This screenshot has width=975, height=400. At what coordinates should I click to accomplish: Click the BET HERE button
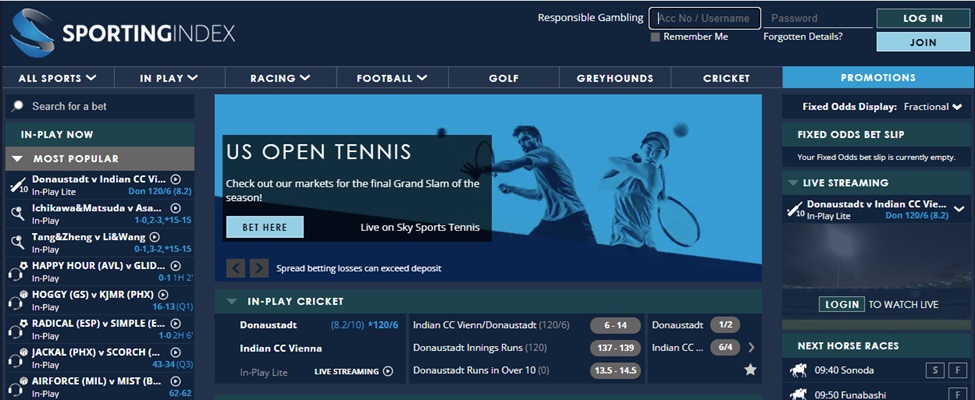click(264, 227)
